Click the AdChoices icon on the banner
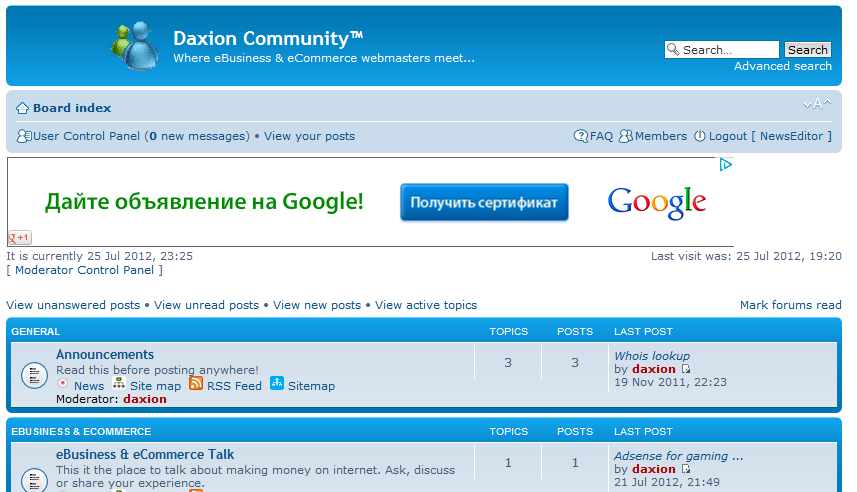Viewport: 857px width, 492px height. coord(725,165)
